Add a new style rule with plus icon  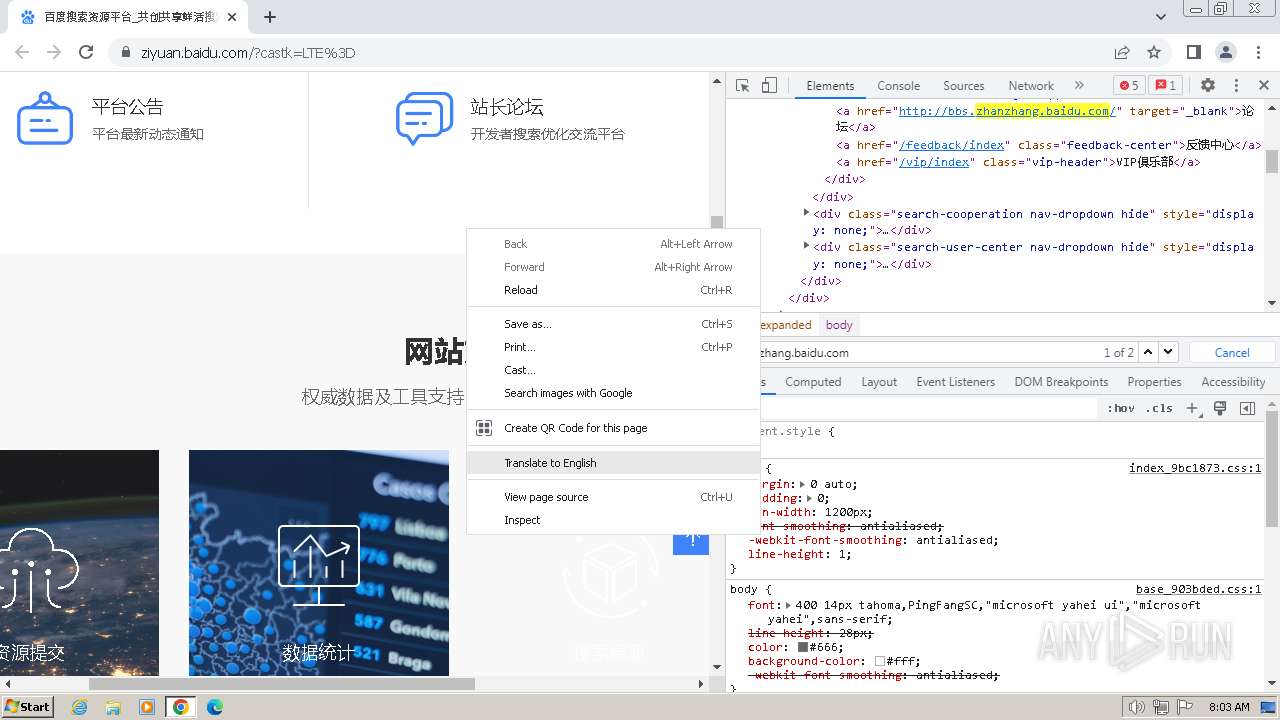coord(1192,408)
